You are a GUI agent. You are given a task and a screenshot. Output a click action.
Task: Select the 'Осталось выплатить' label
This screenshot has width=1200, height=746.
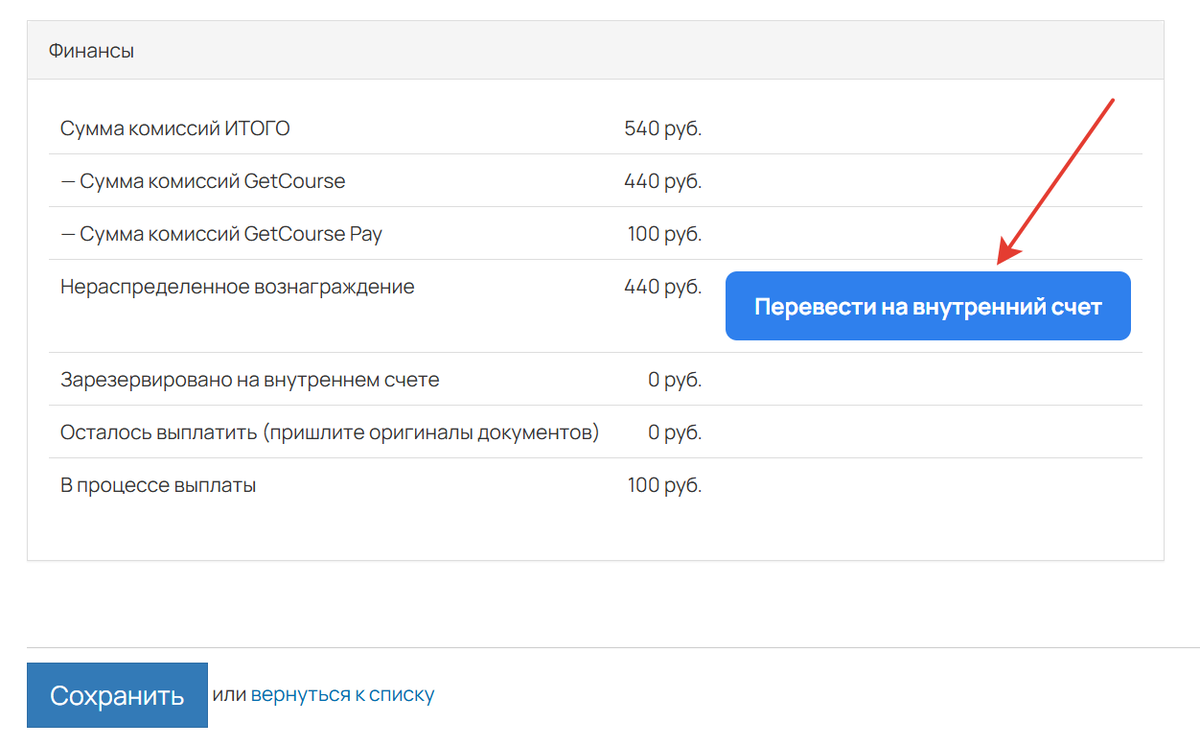pos(330,432)
